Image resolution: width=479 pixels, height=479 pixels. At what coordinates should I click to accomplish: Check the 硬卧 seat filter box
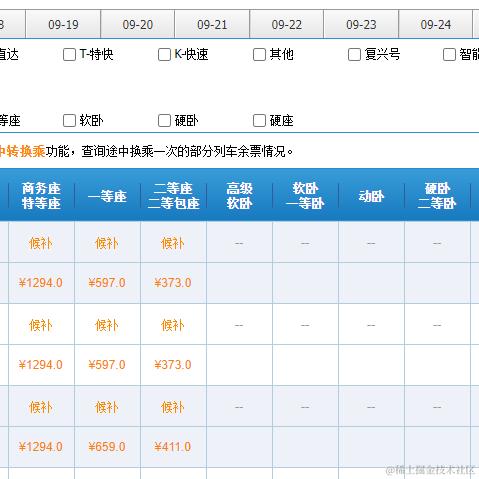point(164,121)
